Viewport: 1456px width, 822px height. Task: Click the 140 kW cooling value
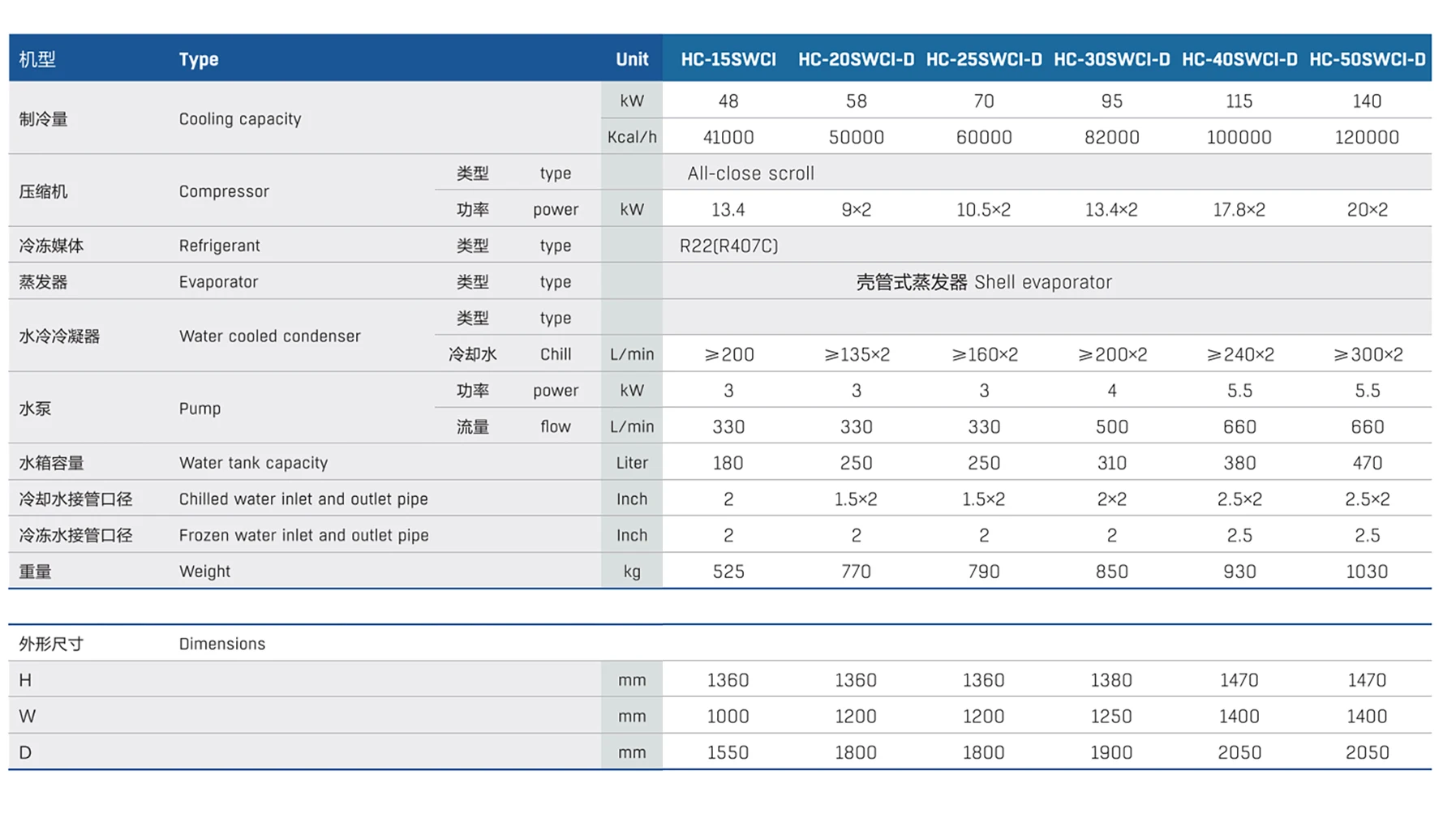[x=1367, y=101]
